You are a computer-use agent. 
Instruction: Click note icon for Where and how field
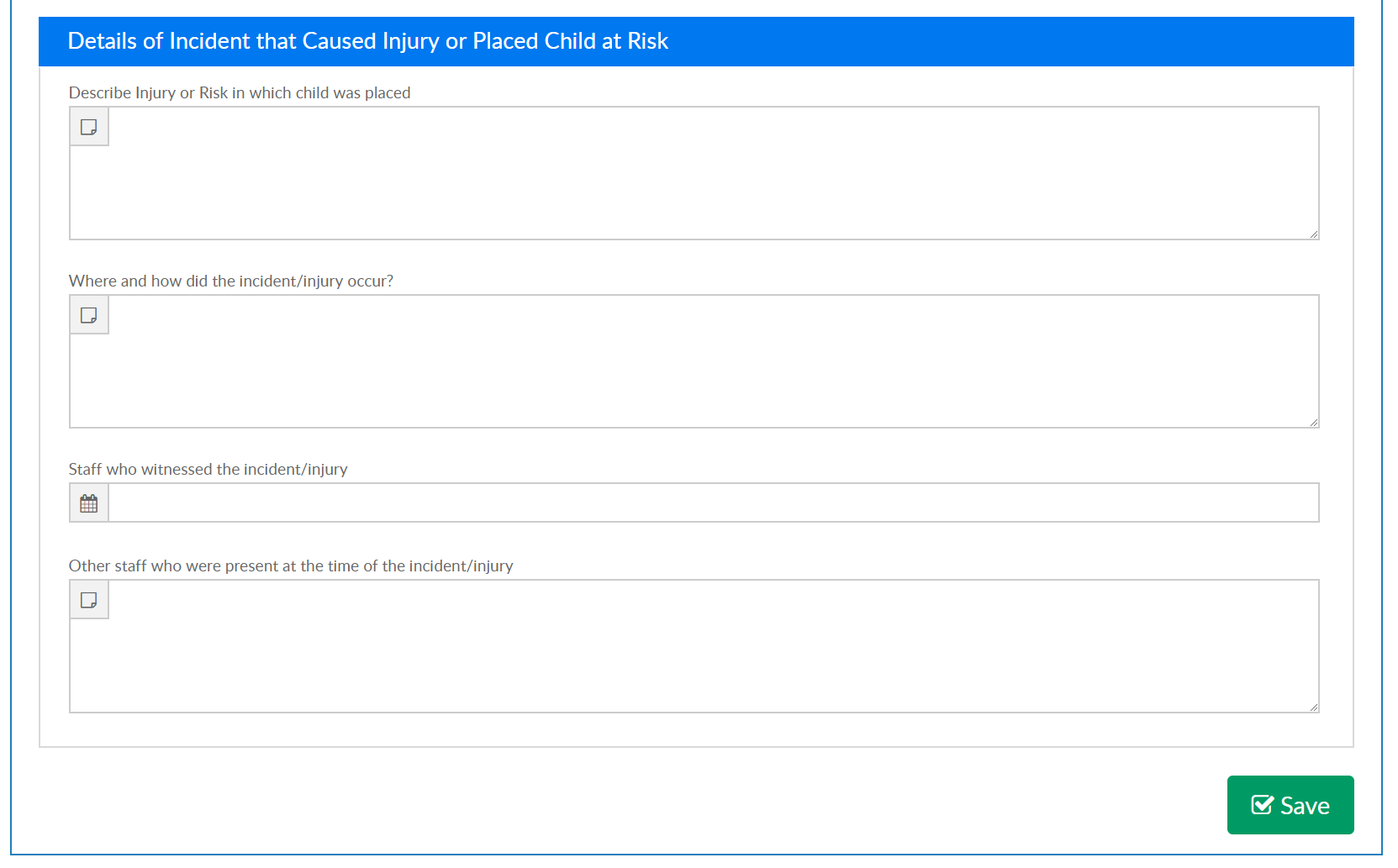pyautogui.click(x=88, y=315)
